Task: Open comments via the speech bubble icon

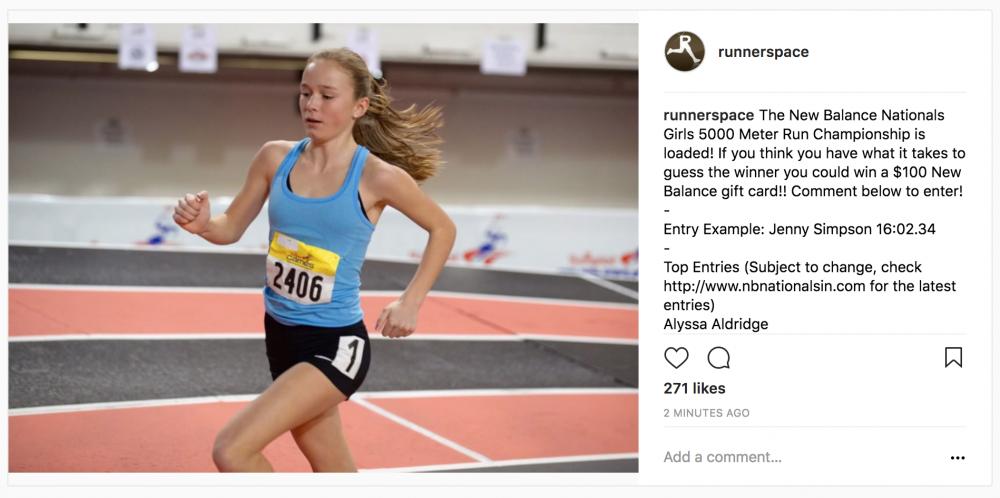Action: [x=719, y=358]
